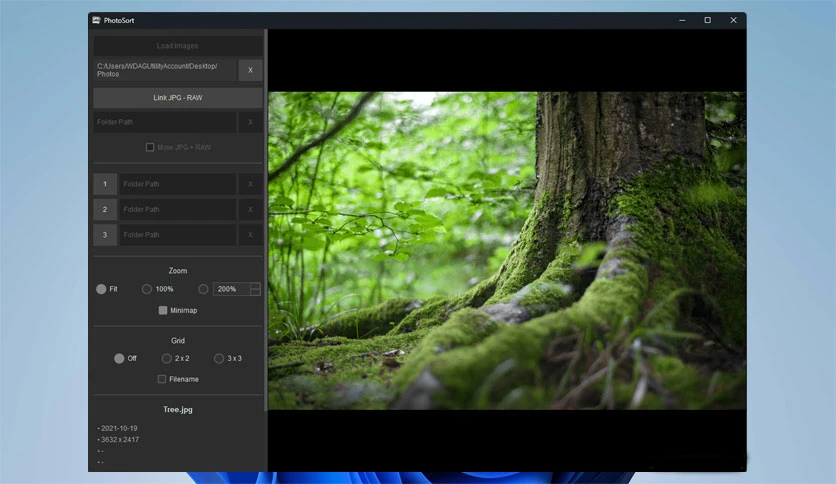Clear the RAW folder path with its X
Image resolution: width=836 pixels, height=484 pixels.
250,122
